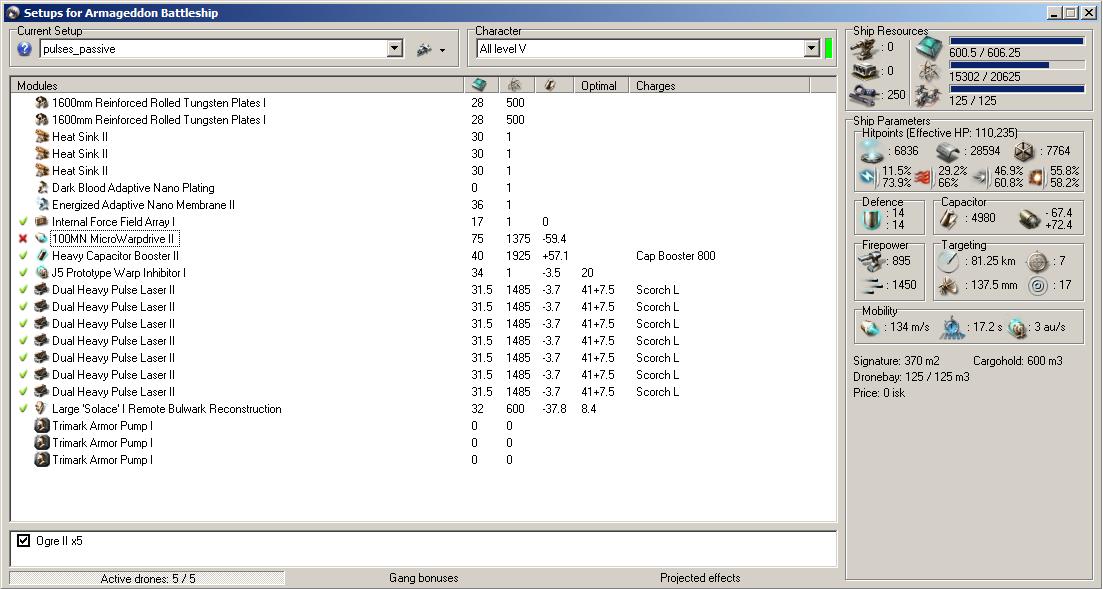Select Energized Adaptive Nano Membrane II icon
The height and width of the screenshot is (589, 1103).
pyautogui.click(x=42, y=205)
